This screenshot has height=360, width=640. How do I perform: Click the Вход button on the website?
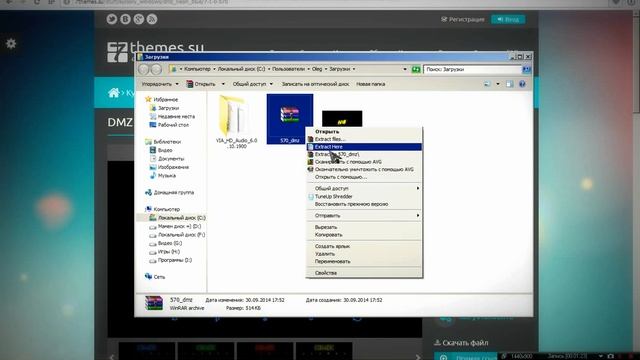click(508, 19)
